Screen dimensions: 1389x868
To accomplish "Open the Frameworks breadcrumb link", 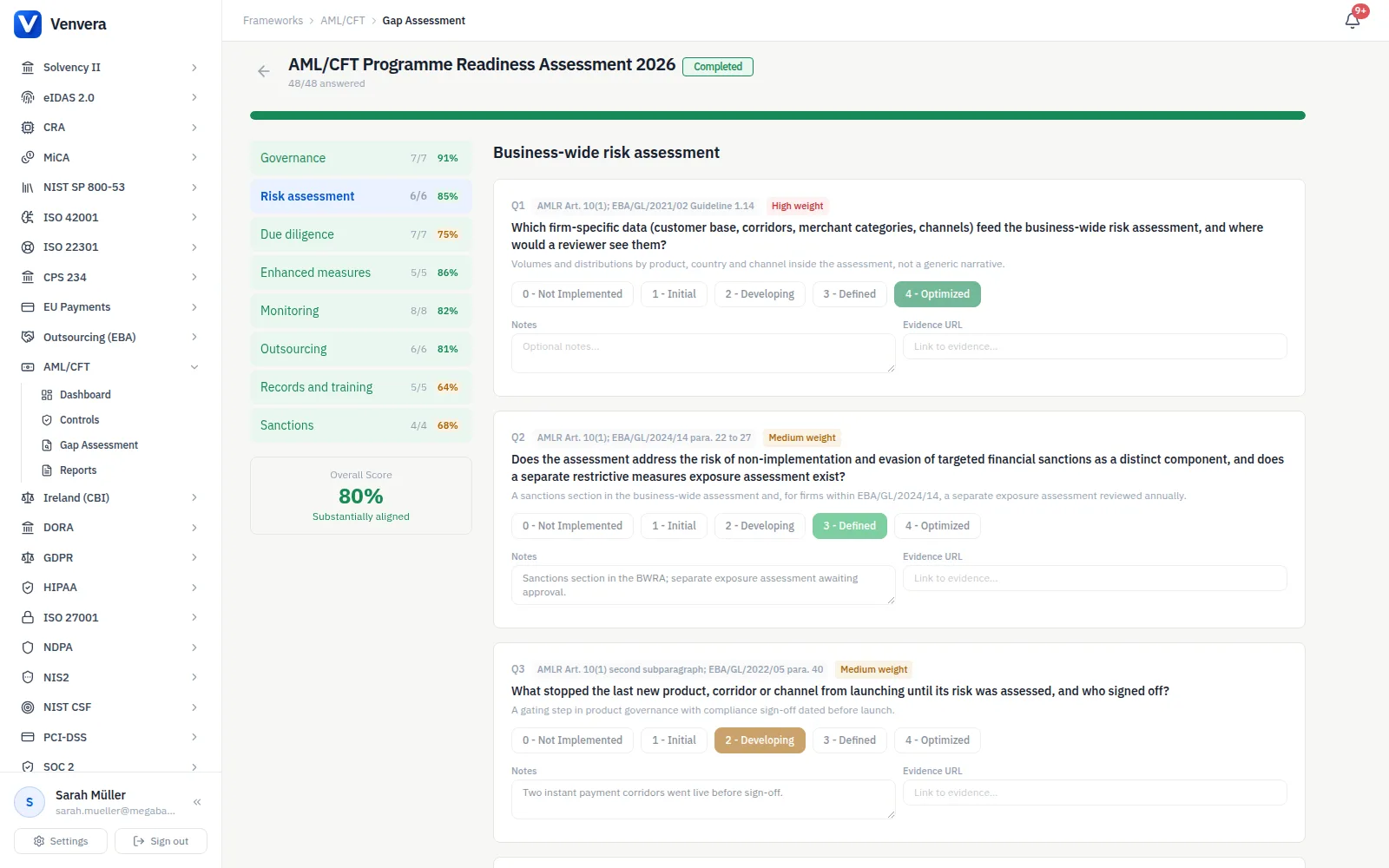I will [x=273, y=21].
